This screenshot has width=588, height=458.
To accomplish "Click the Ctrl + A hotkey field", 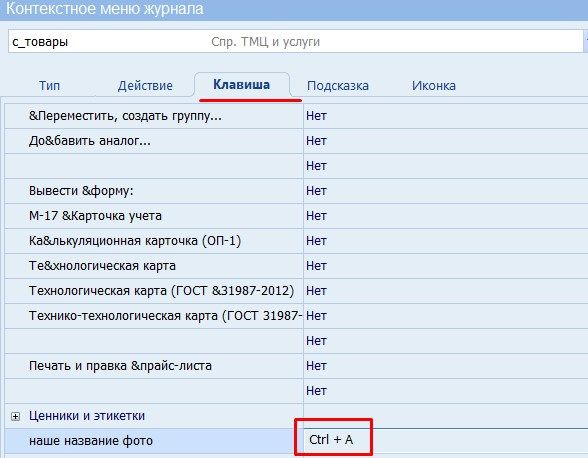I will [446, 440].
